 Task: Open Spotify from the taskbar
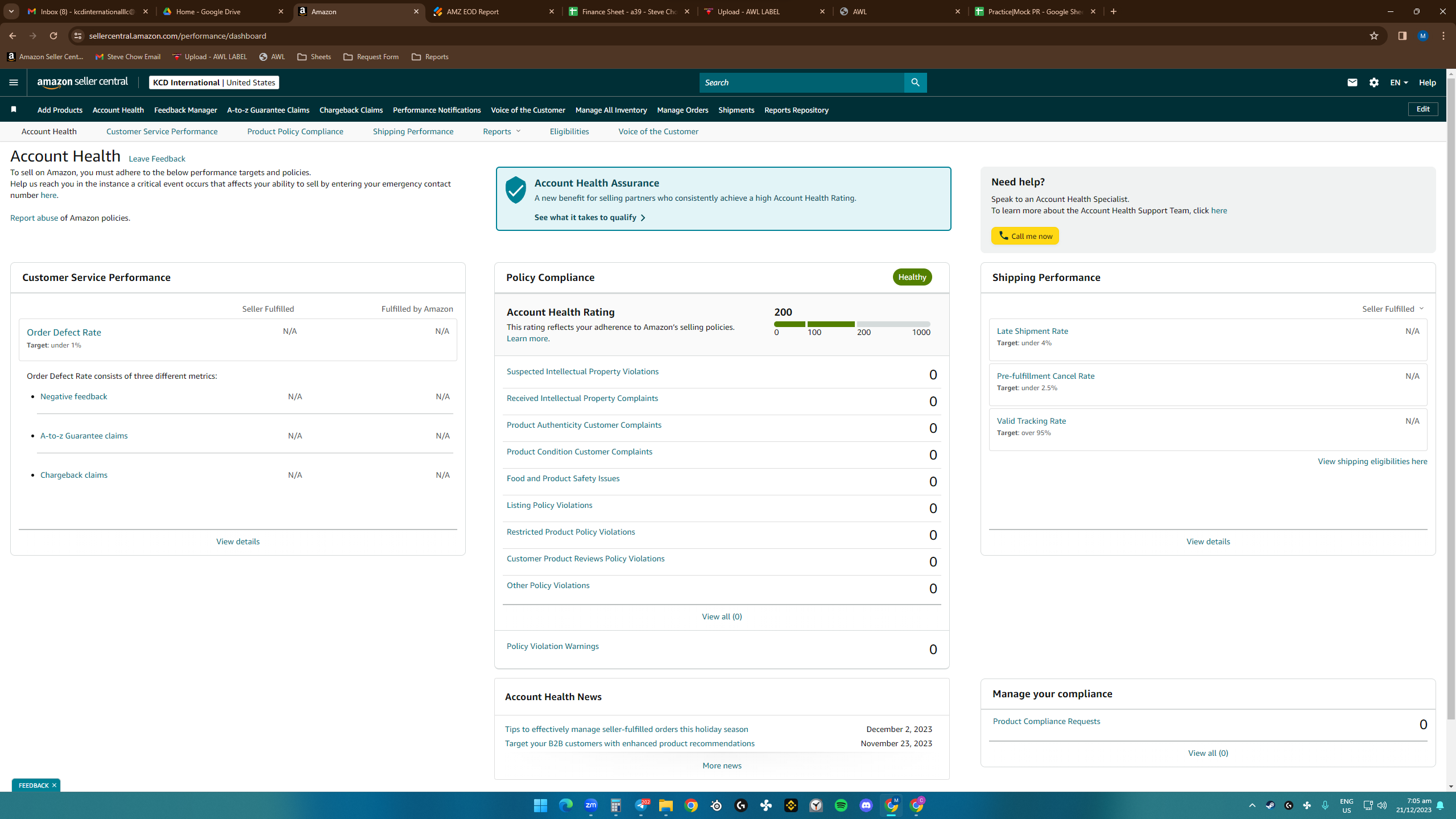841,805
